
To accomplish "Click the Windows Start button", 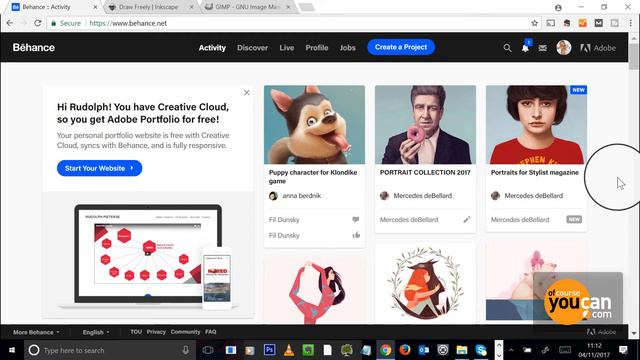I will (x=12, y=350).
